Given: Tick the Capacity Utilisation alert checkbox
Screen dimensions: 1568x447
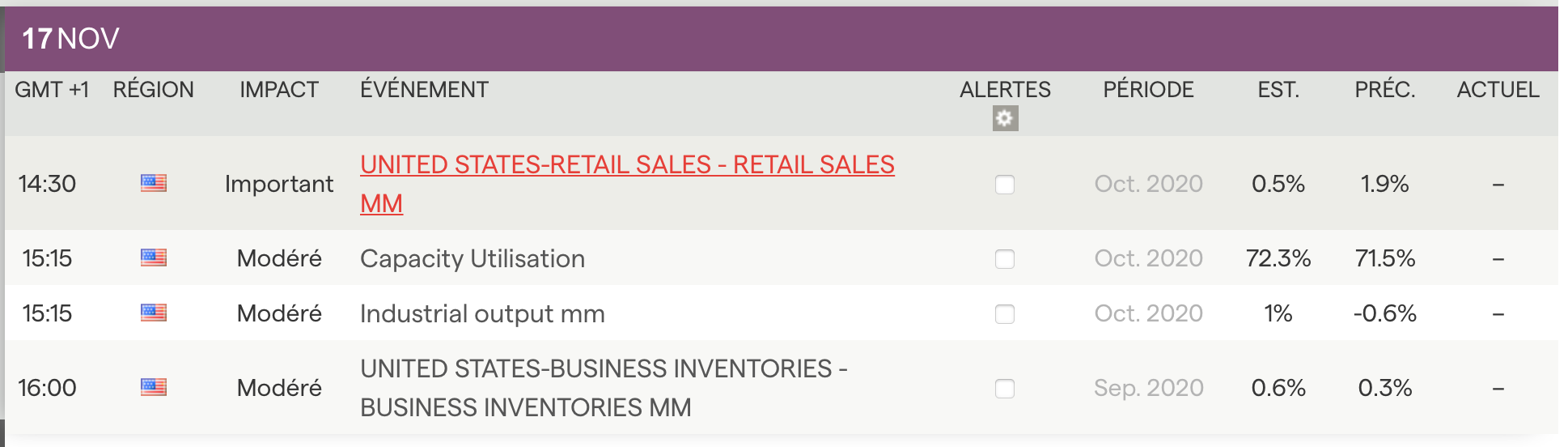Looking at the screenshot, I should pyautogui.click(x=1005, y=259).
